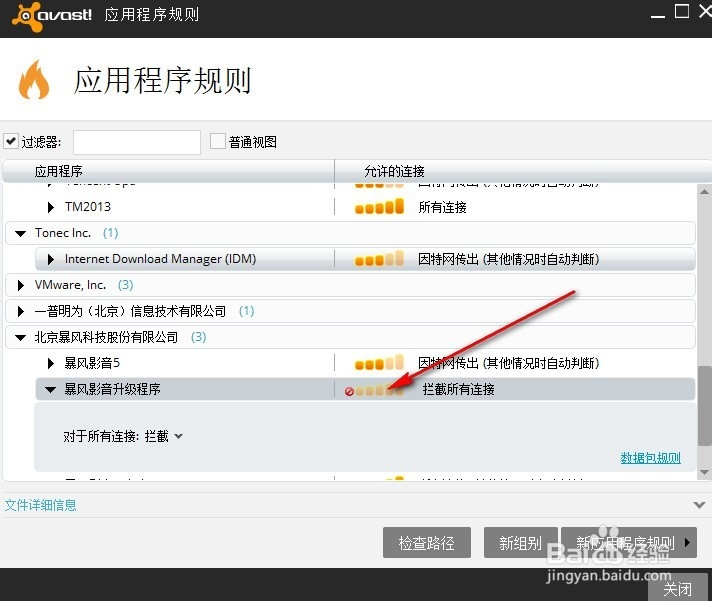Select the 所有连接 text for TM2013
The height and width of the screenshot is (601, 712).
tap(442, 207)
